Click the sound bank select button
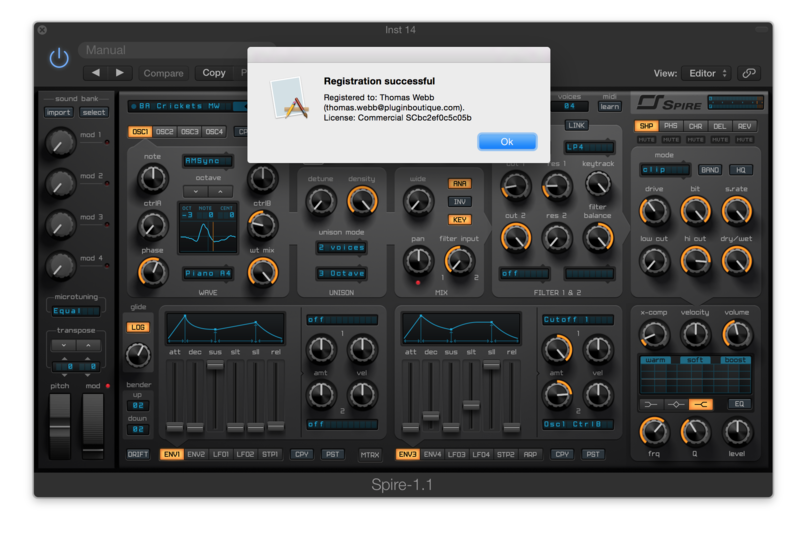 tap(94, 112)
